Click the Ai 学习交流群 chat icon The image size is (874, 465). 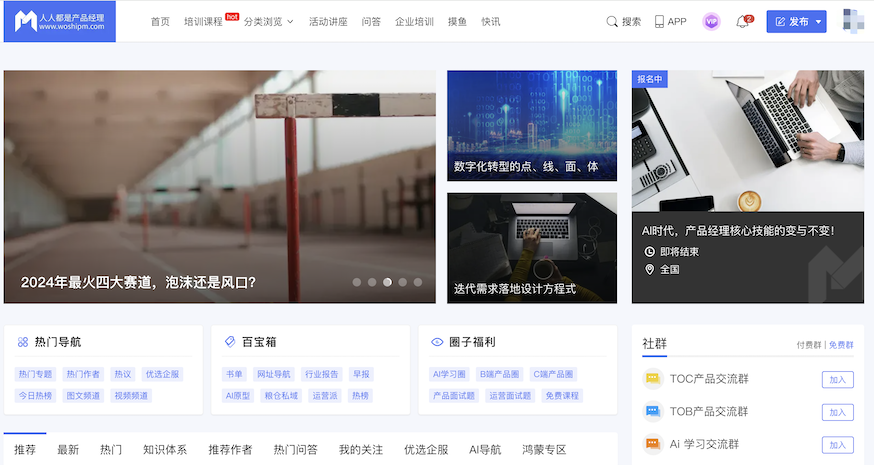(x=652, y=444)
